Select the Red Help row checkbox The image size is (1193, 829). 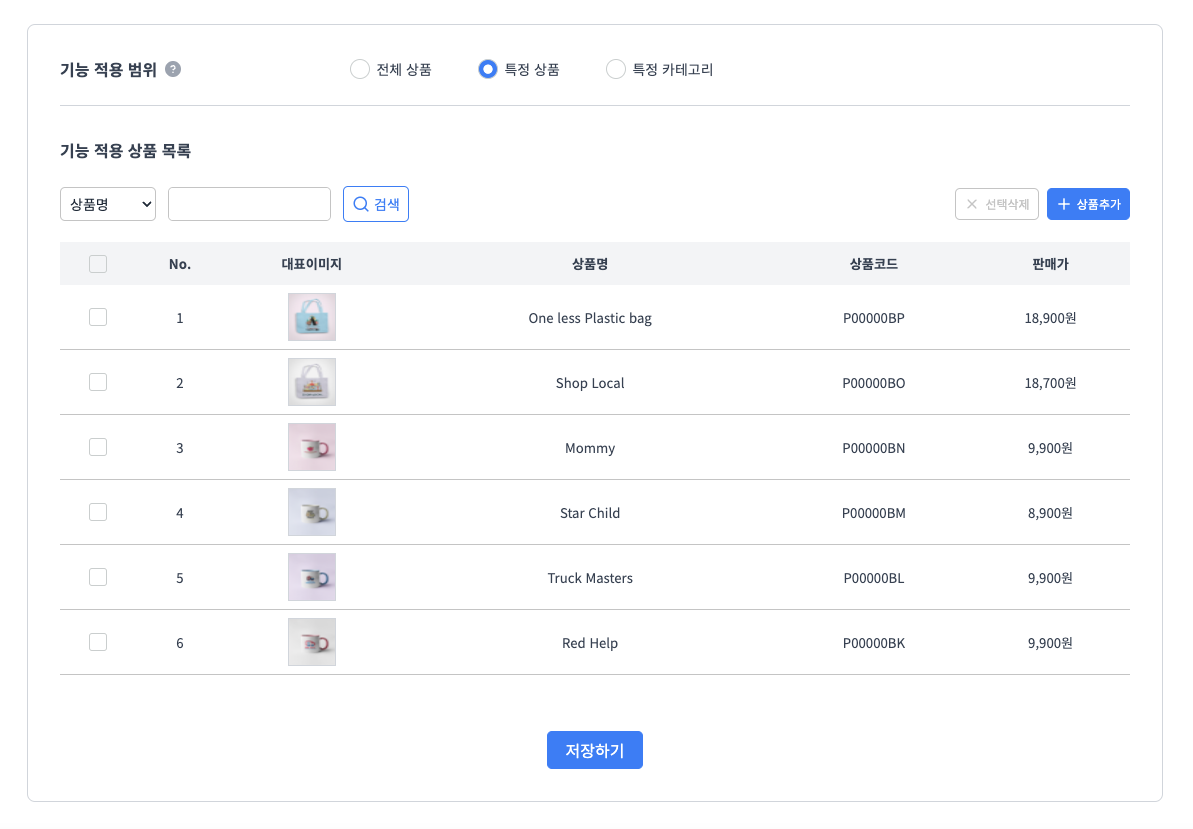[98, 642]
